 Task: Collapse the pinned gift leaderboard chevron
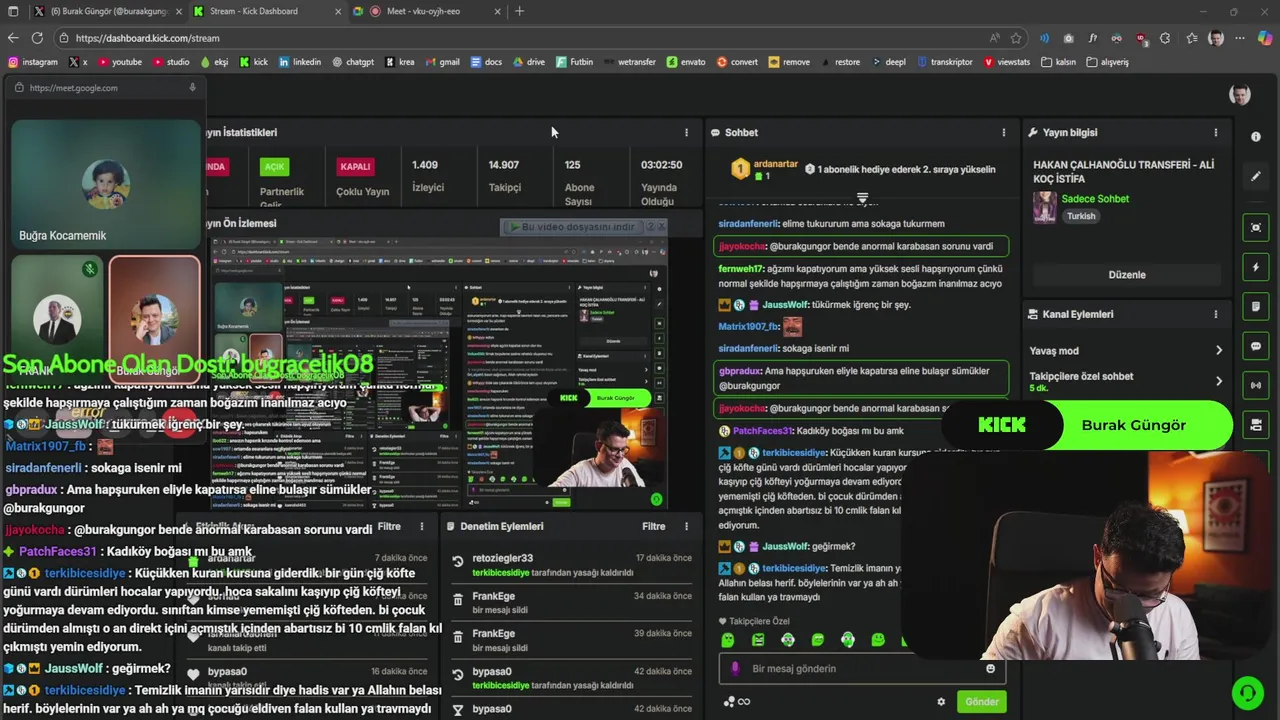coord(862,199)
